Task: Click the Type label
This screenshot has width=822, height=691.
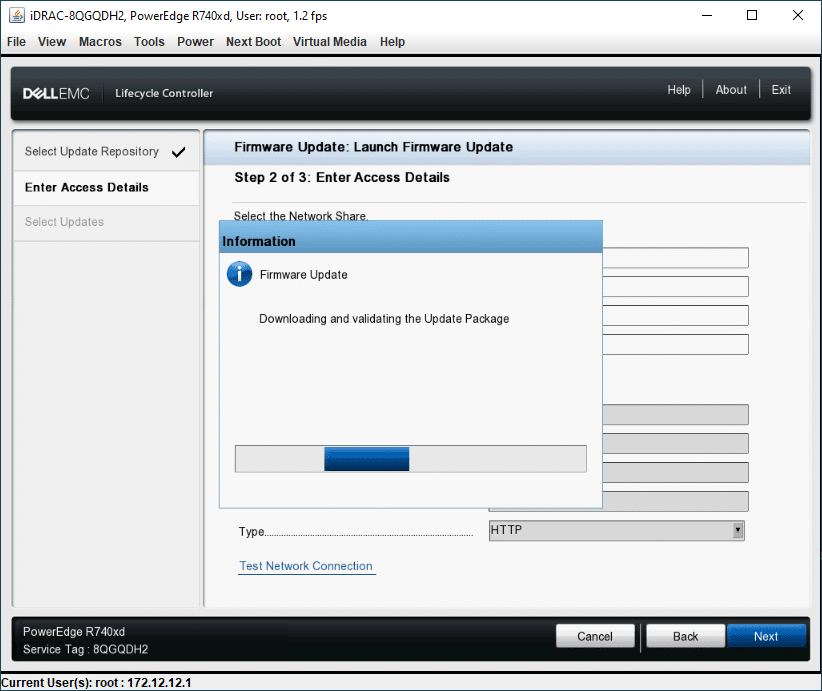Action: coord(252,532)
